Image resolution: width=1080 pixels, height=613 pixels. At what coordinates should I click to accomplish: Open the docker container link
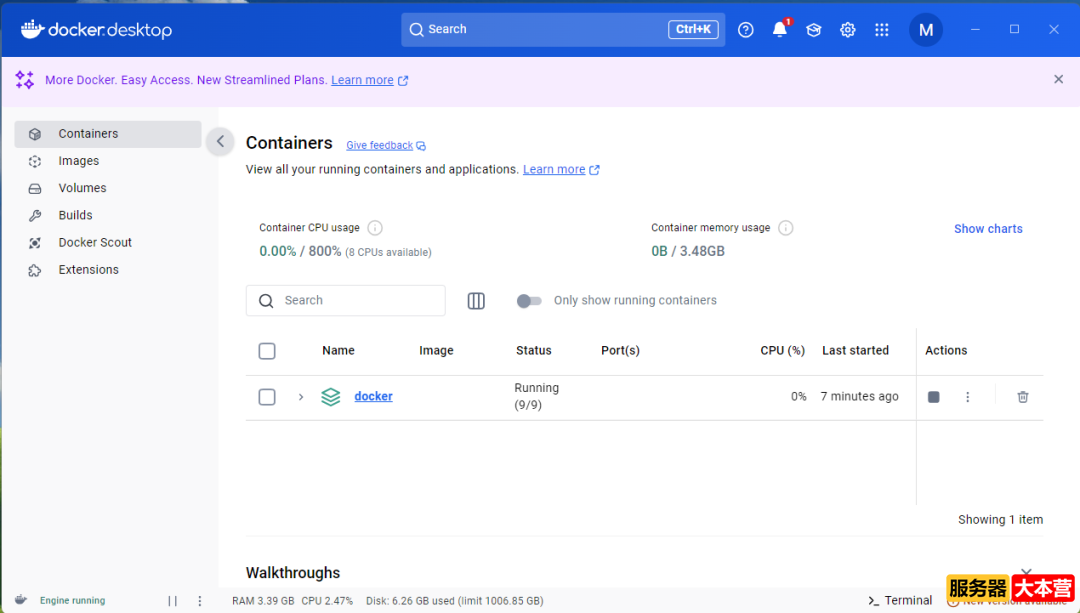373,396
